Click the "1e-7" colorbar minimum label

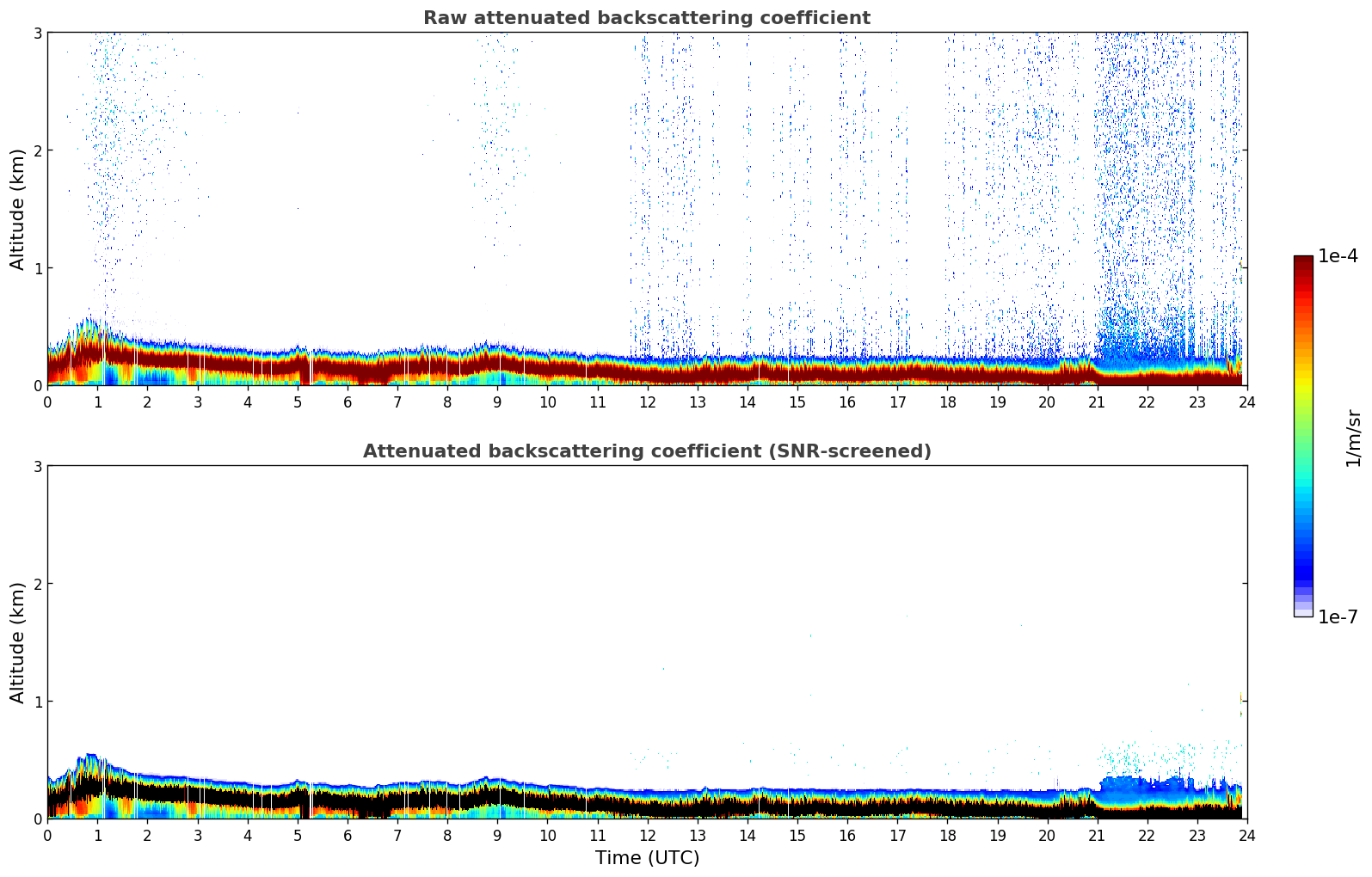[x=1338, y=616]
